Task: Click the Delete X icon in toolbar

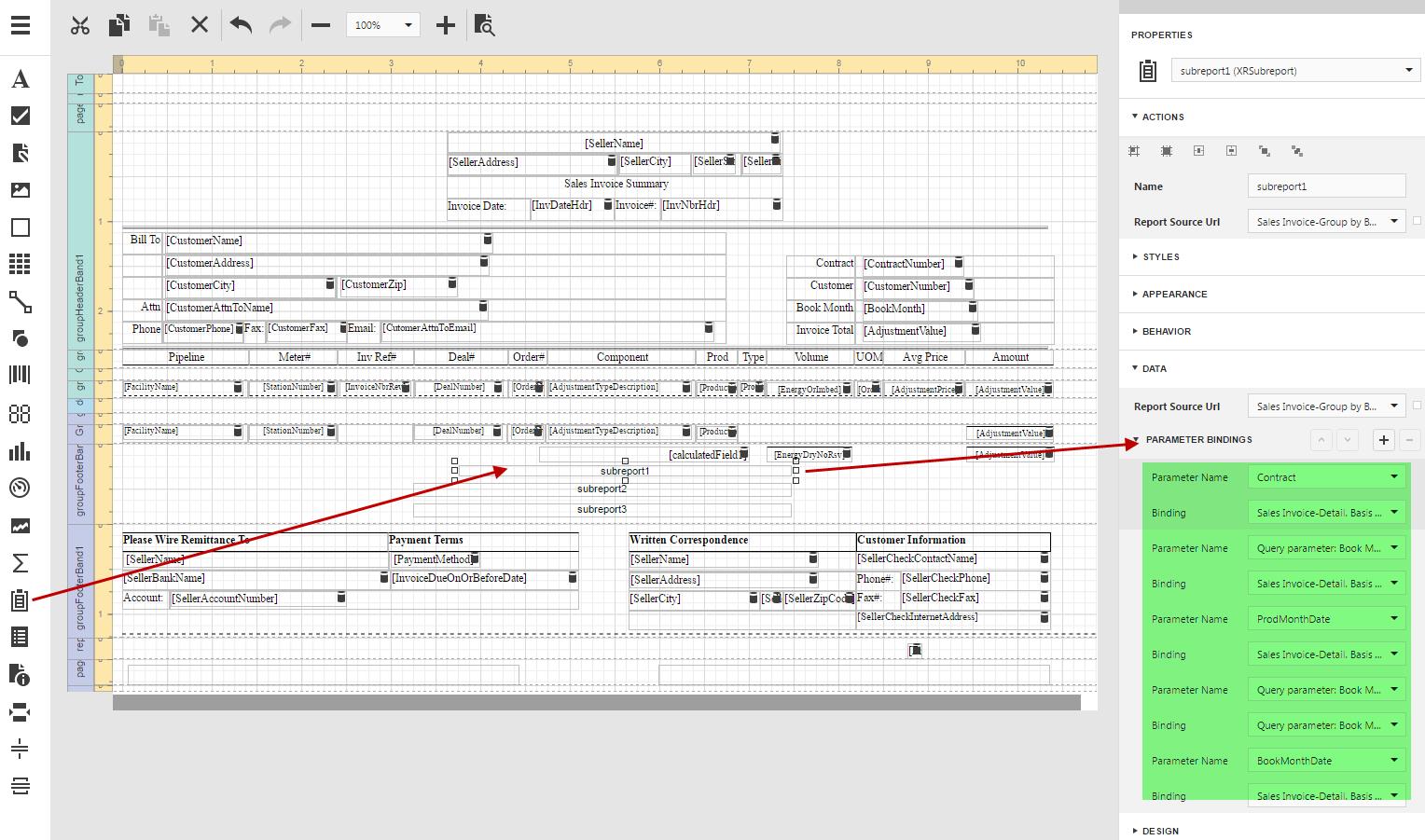Action: pyautogui.click(x=200, y=25)
